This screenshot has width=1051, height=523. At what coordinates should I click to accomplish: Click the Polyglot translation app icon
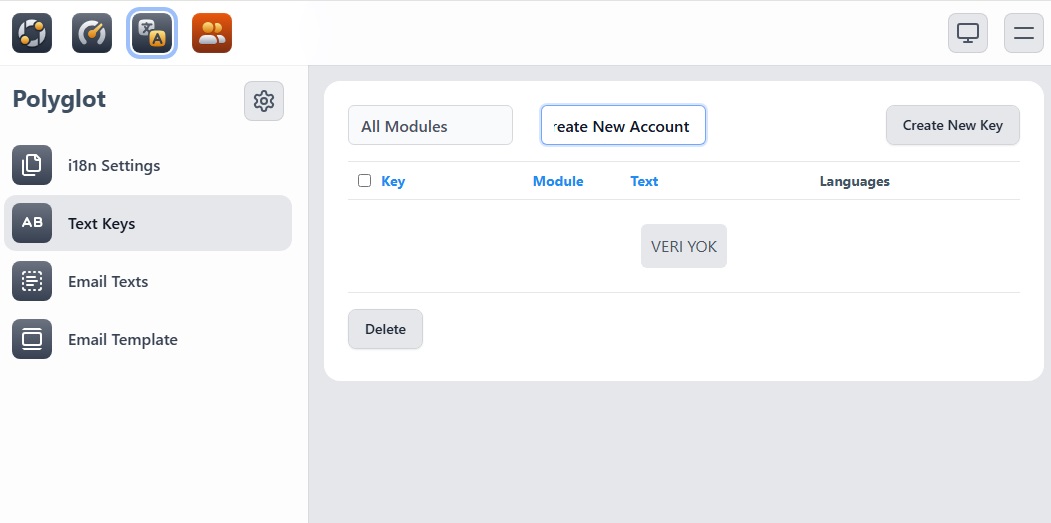click(x=152, y=33)
